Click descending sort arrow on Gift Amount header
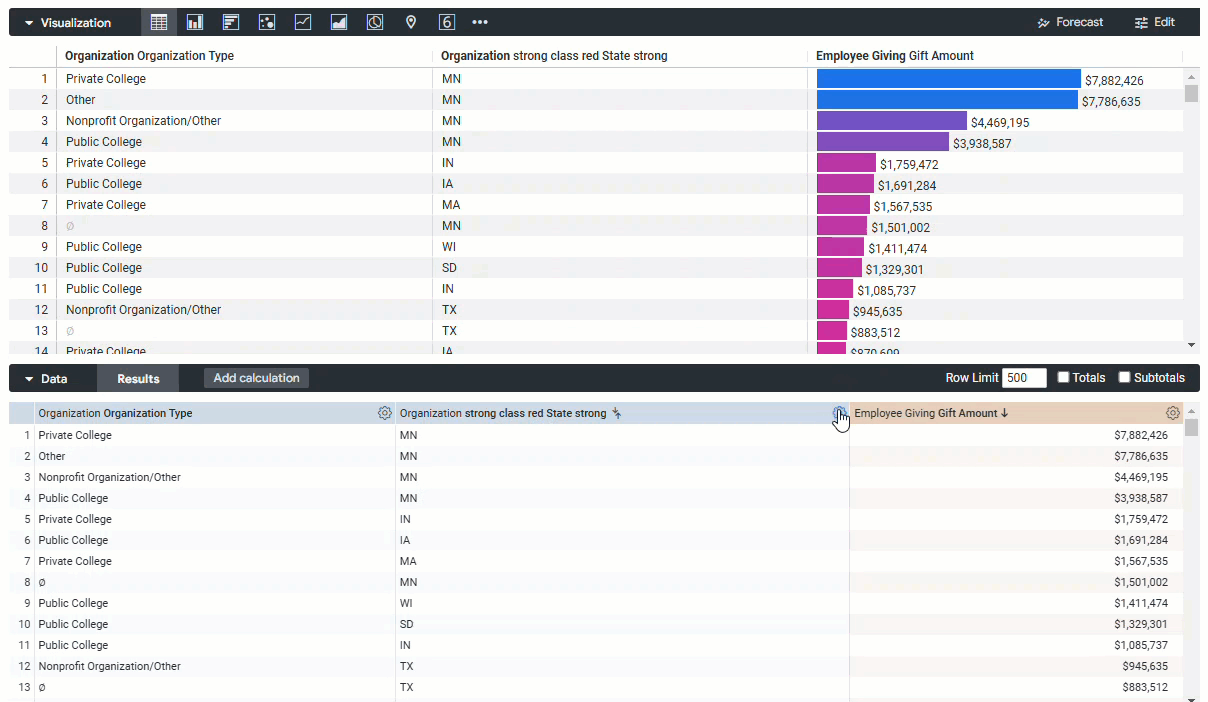The image size is (1208, 702). click(1005, 413)
